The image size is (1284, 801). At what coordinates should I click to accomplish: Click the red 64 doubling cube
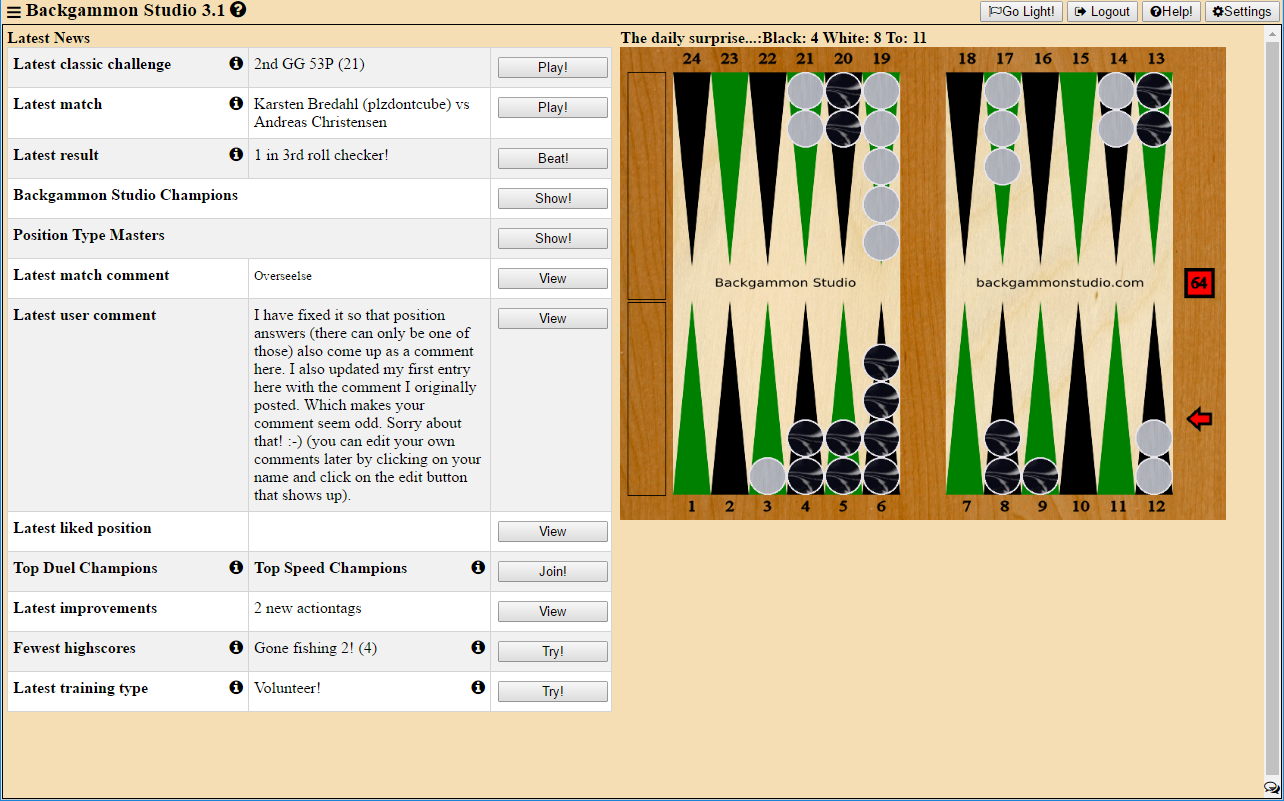[1199, 283]
